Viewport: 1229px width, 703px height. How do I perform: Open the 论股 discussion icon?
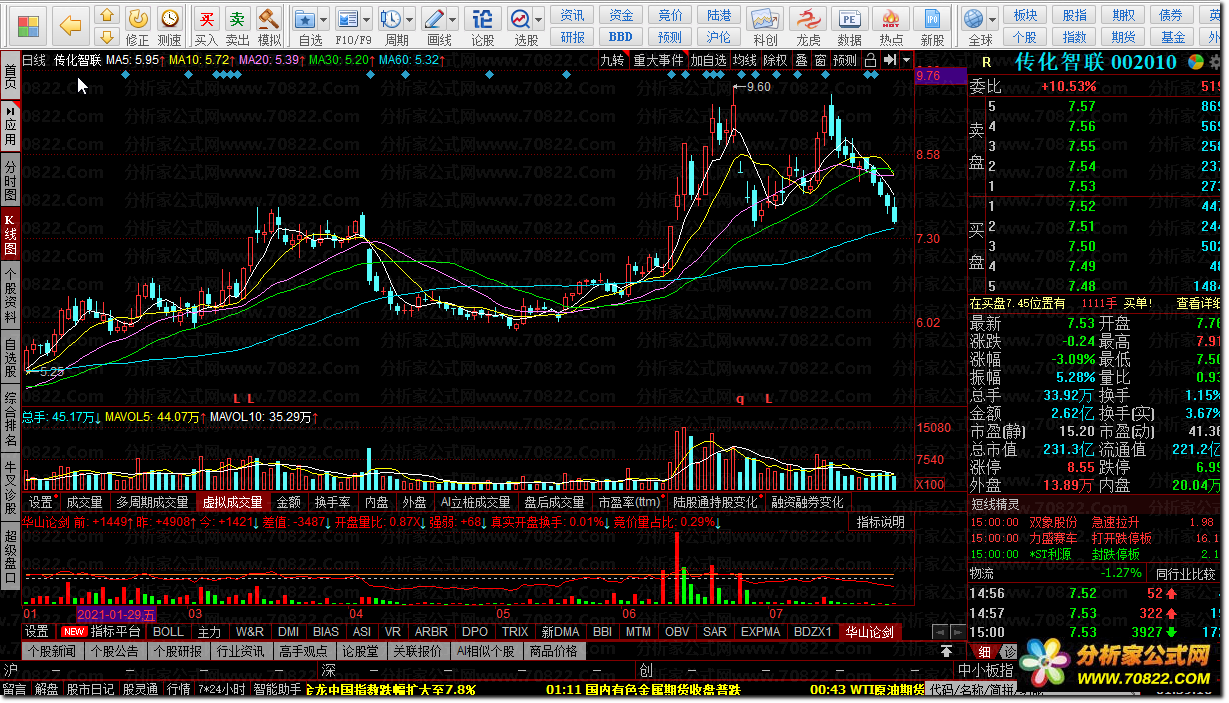pyautogui.click(x=483, y=18)
